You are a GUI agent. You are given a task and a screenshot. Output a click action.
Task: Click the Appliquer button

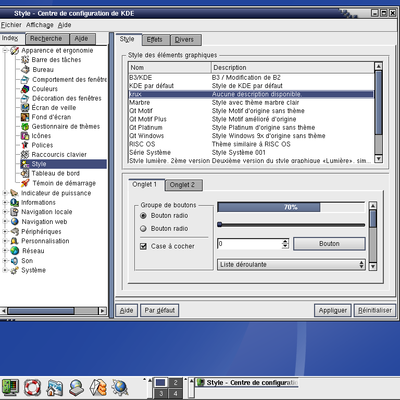pos(333,310)
